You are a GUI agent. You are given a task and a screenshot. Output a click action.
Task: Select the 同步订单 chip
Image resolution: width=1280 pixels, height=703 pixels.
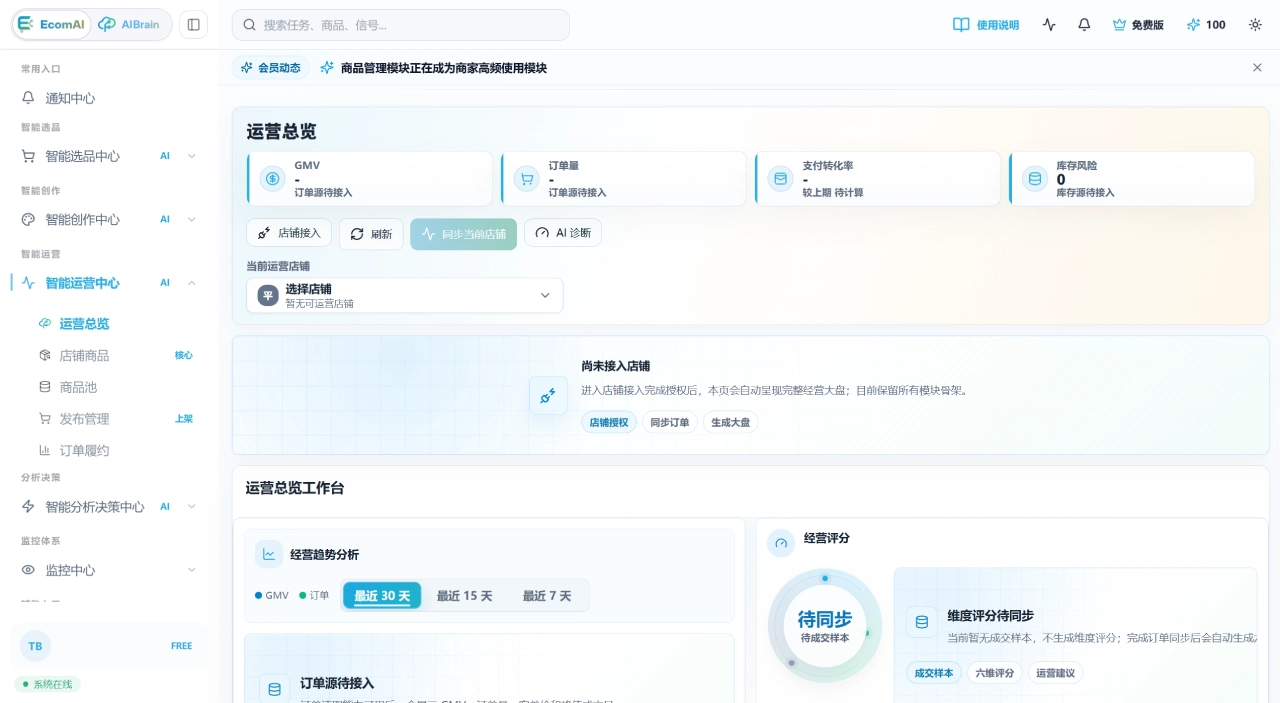tap(670, 423)
